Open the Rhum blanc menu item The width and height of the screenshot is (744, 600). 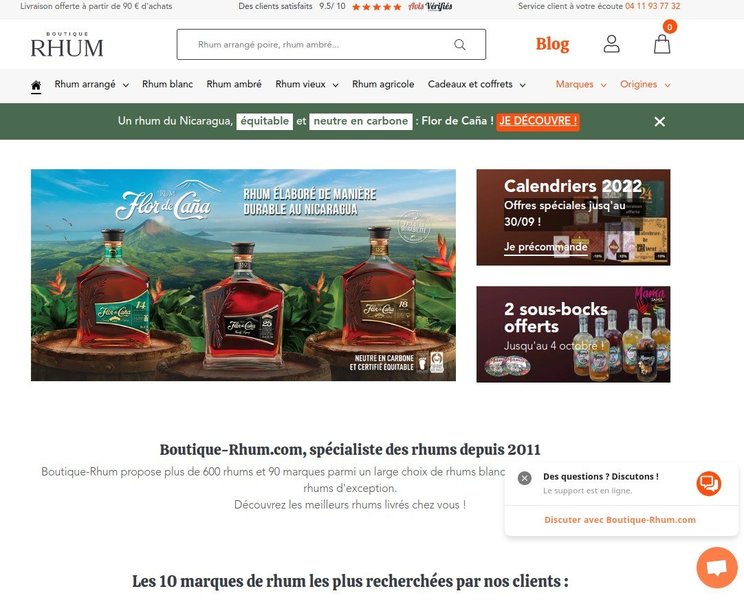click(x=167, y=84)
